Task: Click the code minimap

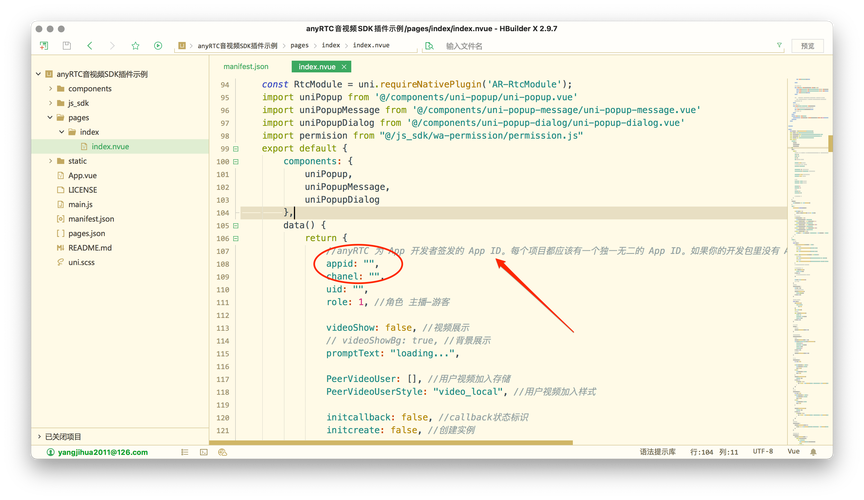Action: [808, 259]
